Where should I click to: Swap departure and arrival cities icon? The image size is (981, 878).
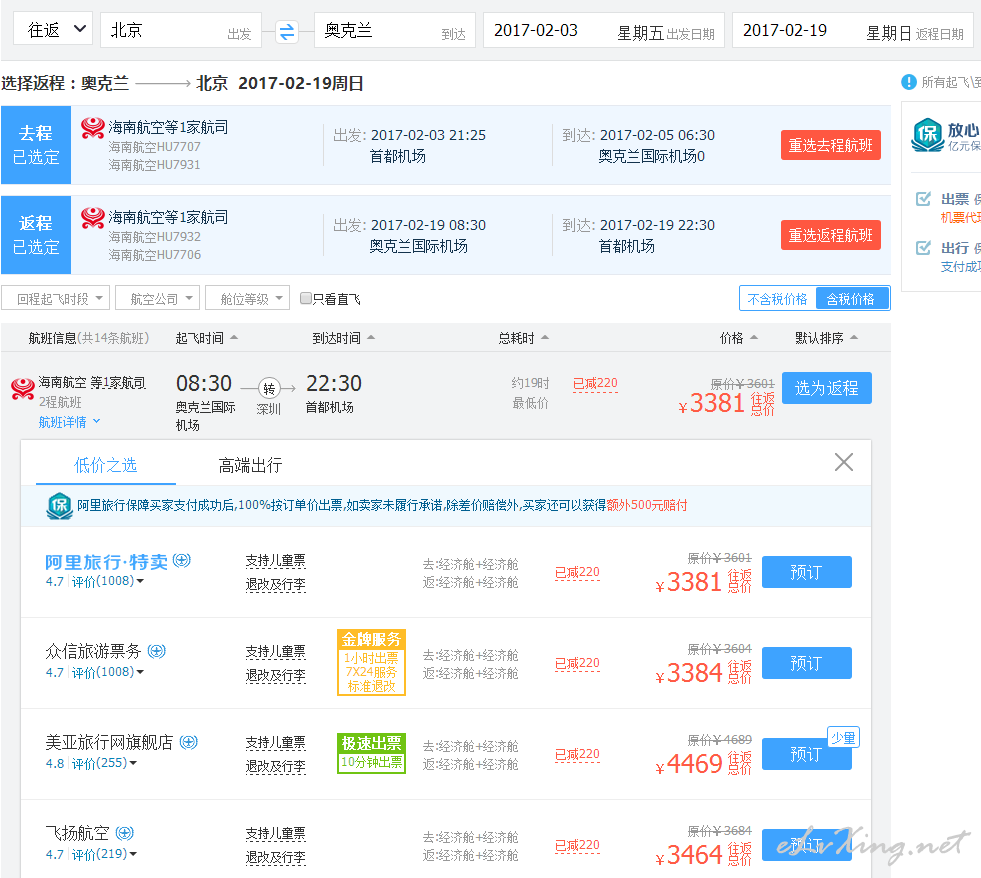pos(287,31)
